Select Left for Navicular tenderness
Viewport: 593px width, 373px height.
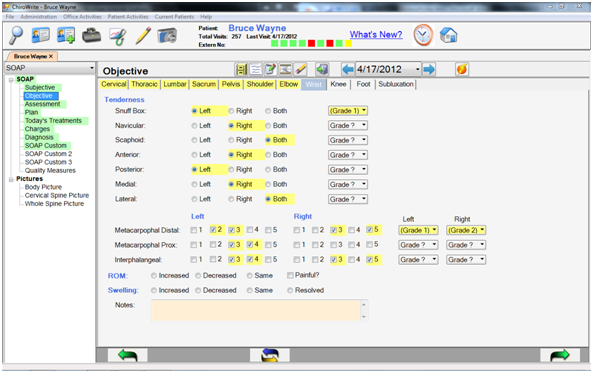[194, 126]
